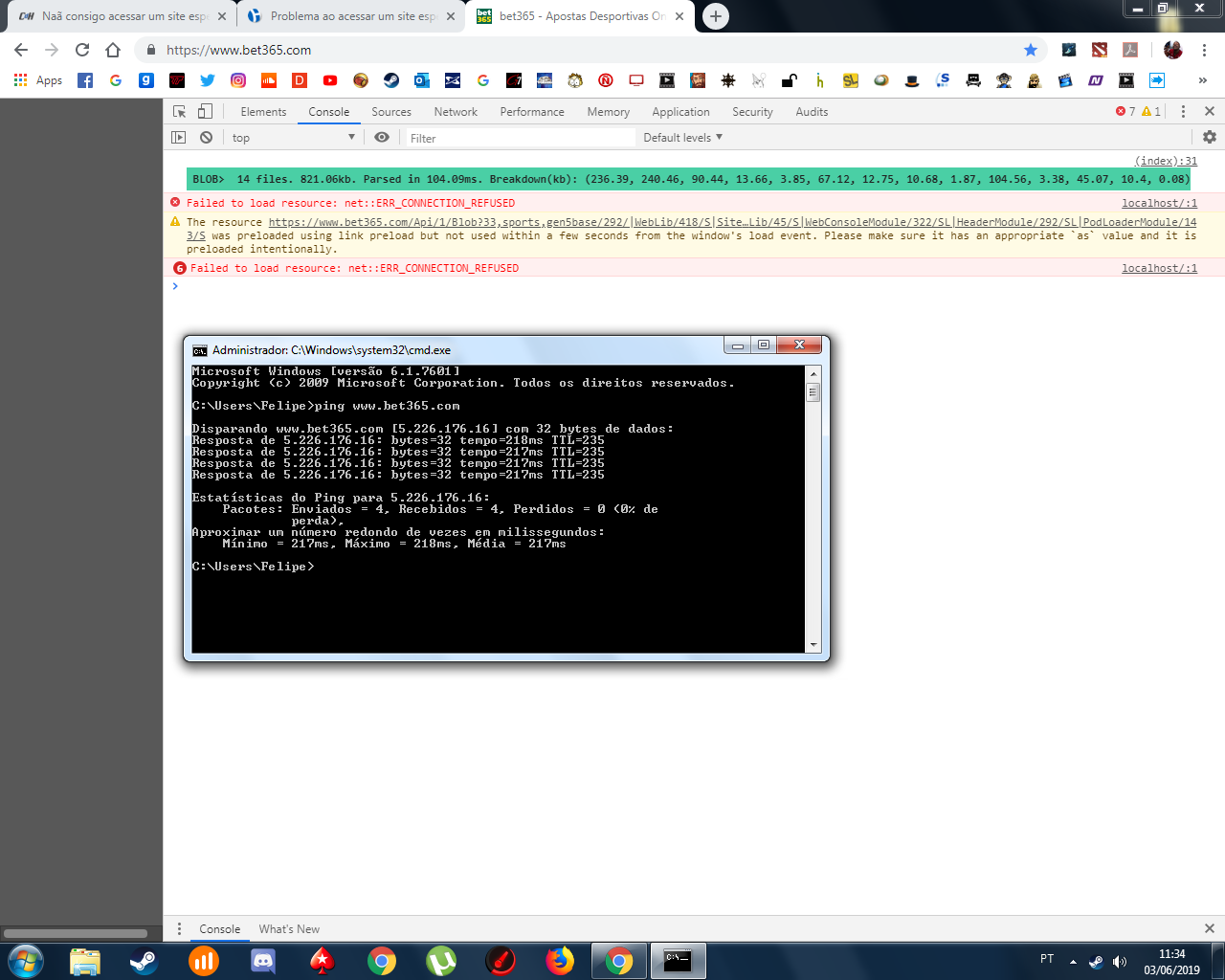Bookmark page with the blue star icon
Image resolution: width=1225 pixels, height=980 pixels.
(x=1031, y=50)
